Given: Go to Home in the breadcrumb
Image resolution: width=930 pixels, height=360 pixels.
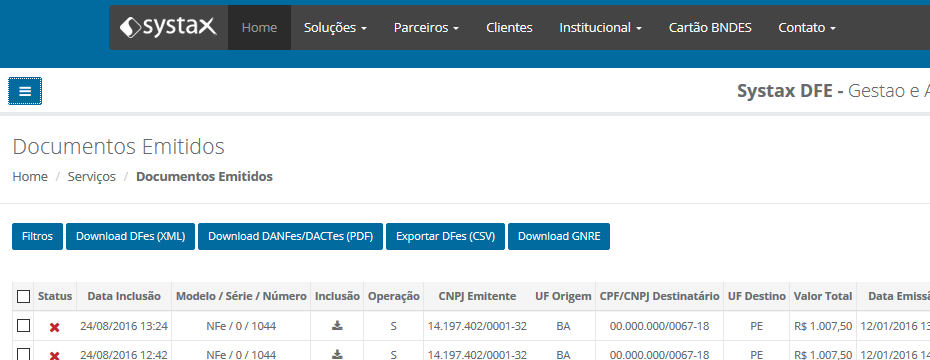Looking at the screenshot, I should tap(30, 177).
